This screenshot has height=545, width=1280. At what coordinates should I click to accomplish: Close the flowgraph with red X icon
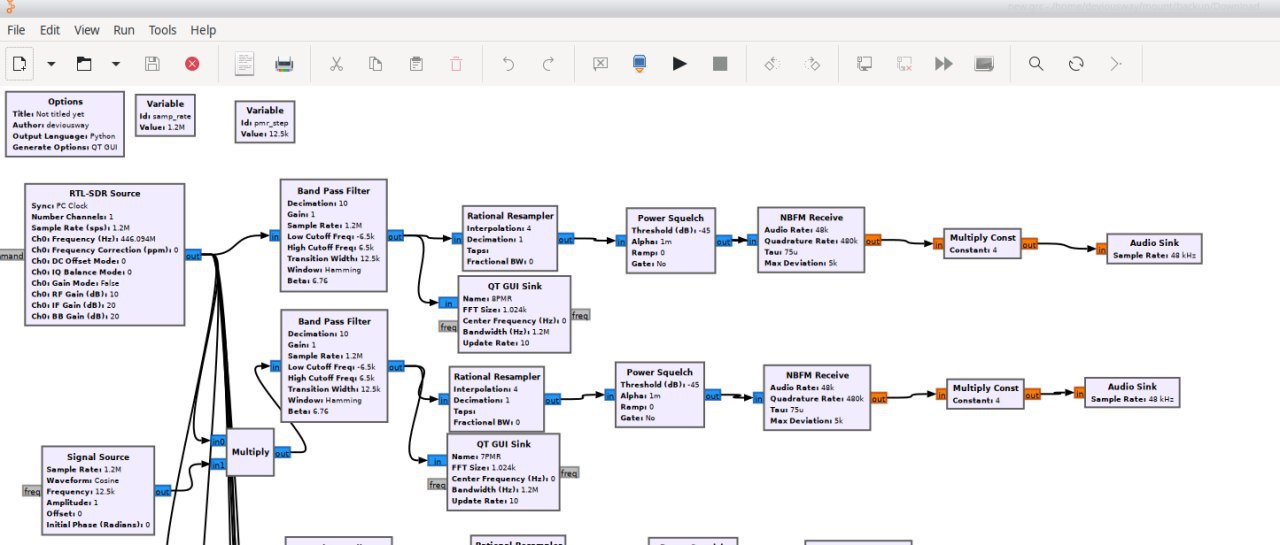click(192, 64)
